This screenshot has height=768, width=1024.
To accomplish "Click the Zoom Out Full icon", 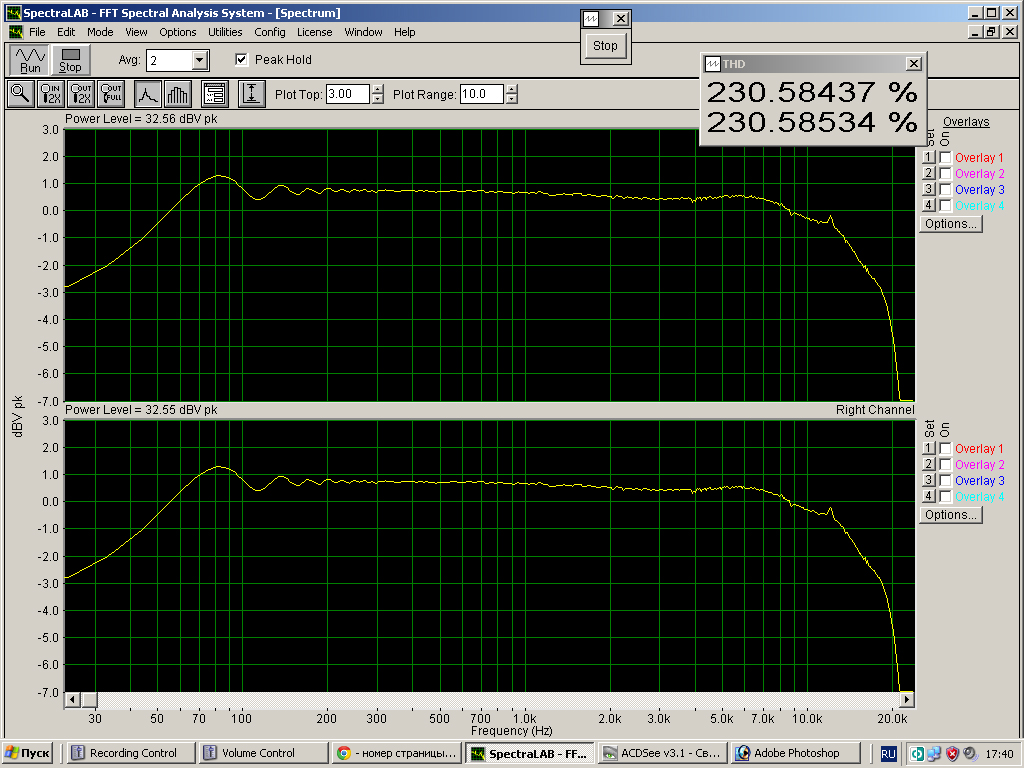I will click(x=111, y=94).
